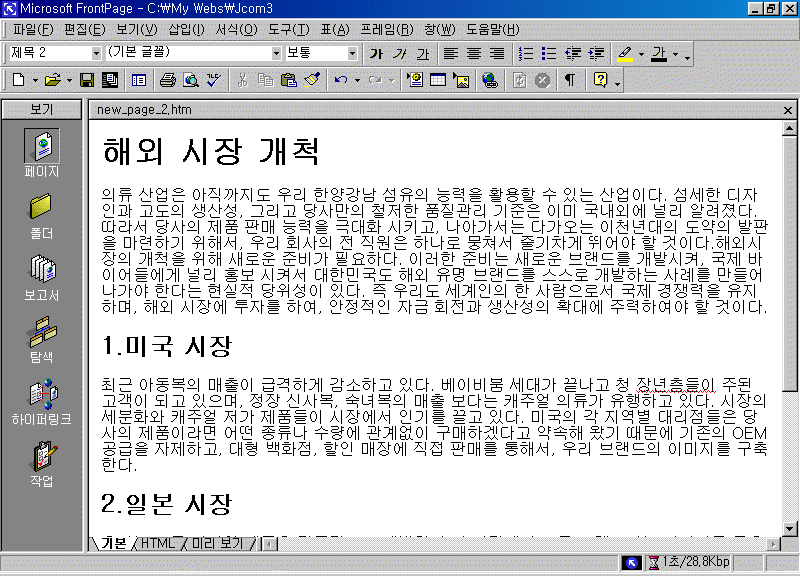800x576 pixels.
Task: Create a new page with the New icon
Action: [19, 80]
